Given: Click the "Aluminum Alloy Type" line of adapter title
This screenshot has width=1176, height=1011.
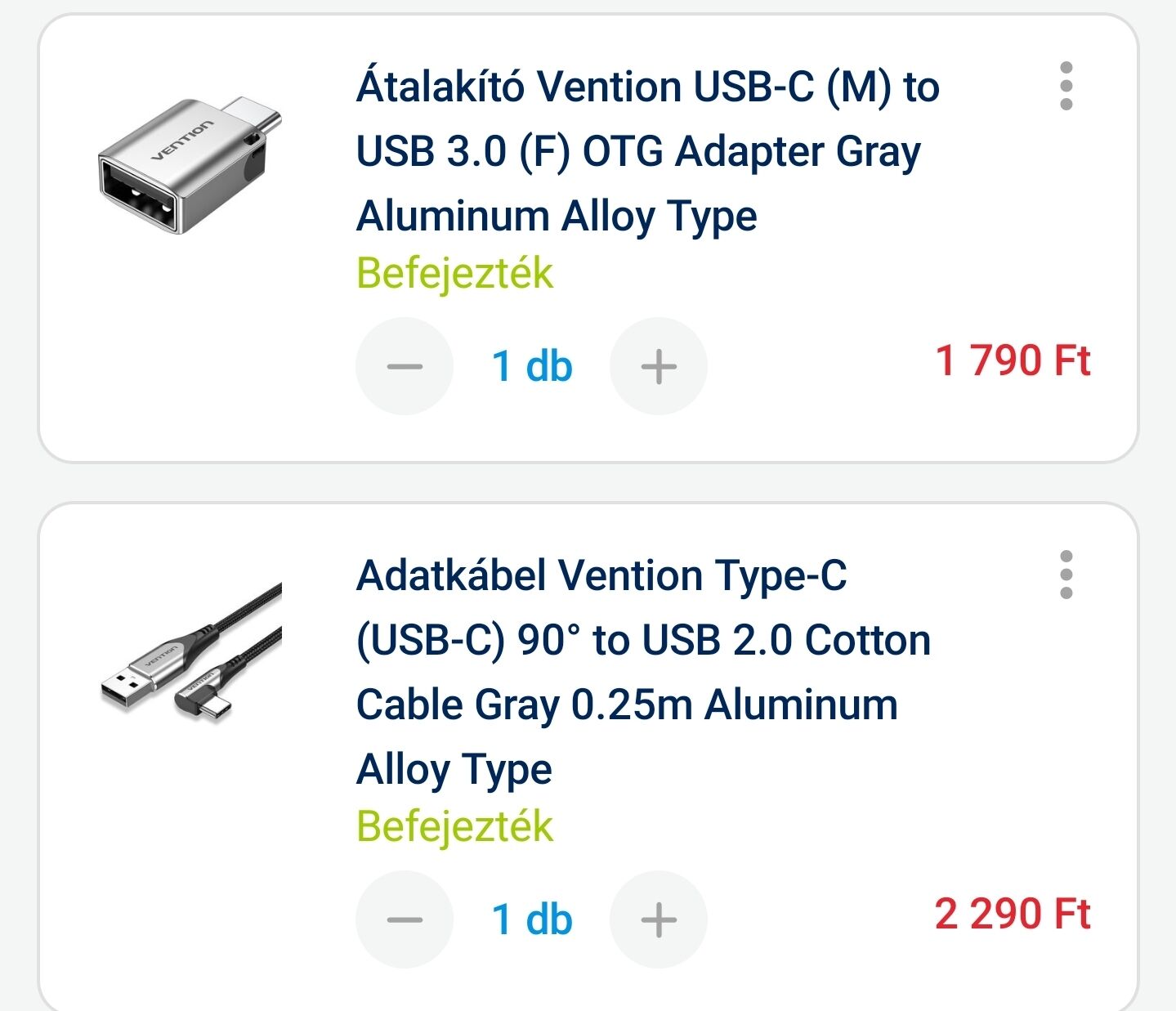Looking at the screenshot, I should coord(557,217).
